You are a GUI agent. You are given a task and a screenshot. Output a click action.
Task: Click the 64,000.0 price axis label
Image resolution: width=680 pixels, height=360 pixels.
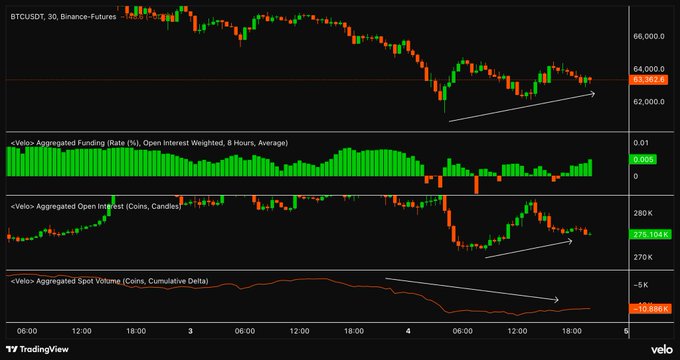pyautogui.click(x=649, y=69)
